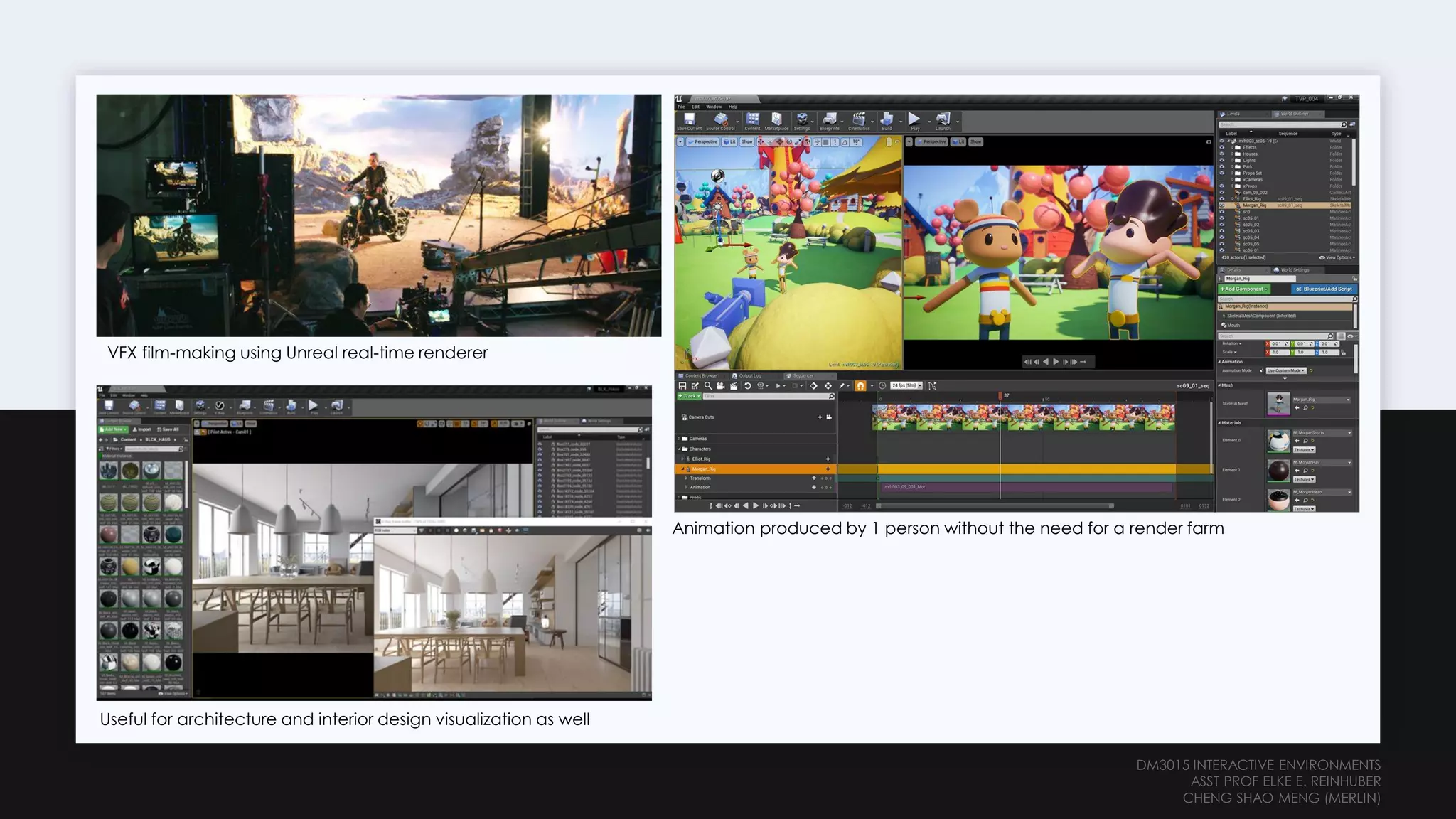Image resolution: width=1456 pixels, height=819 pixels.
Task: Click Perspective in the right viewport
Action: click(x=932, y=142)
